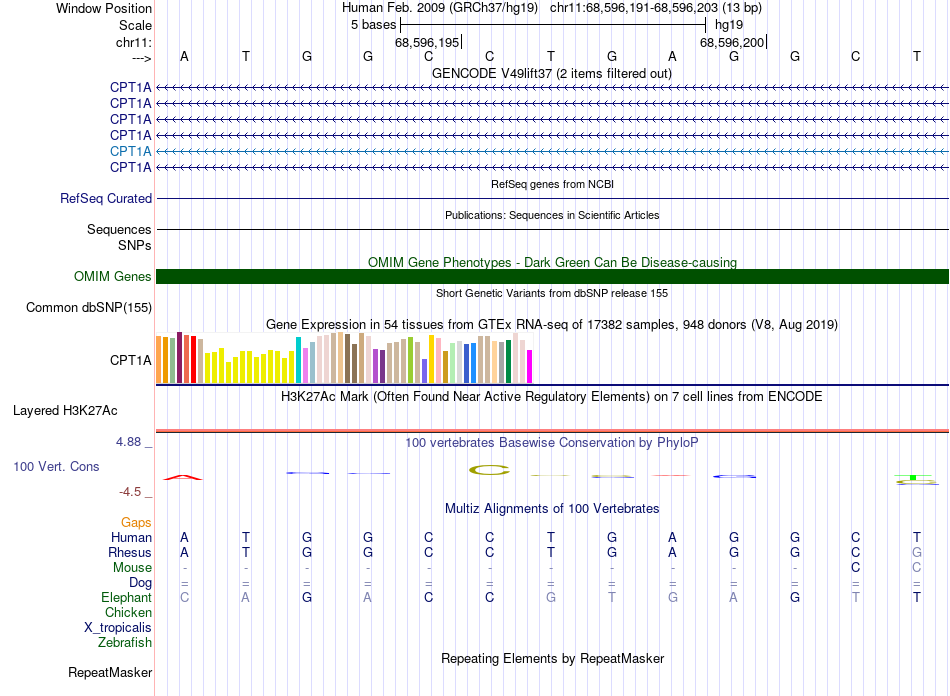
Task: Click the 100 Vert. Cons label
Action: [x=56, y=466]
